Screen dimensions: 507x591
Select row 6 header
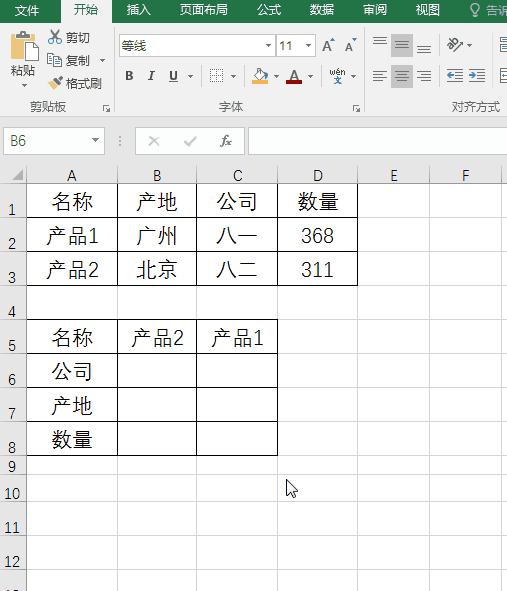tap(13, 371)
